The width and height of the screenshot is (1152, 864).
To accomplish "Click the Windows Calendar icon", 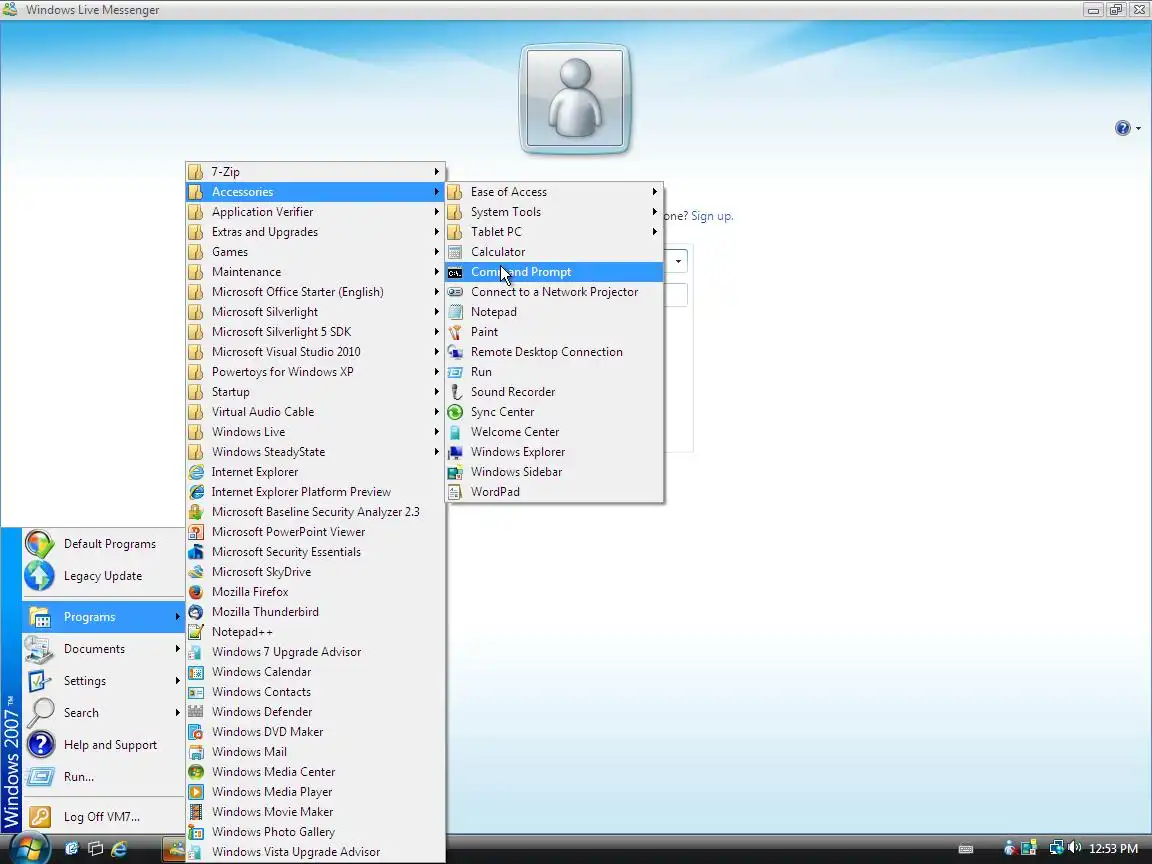I will (x=196, y=672).
